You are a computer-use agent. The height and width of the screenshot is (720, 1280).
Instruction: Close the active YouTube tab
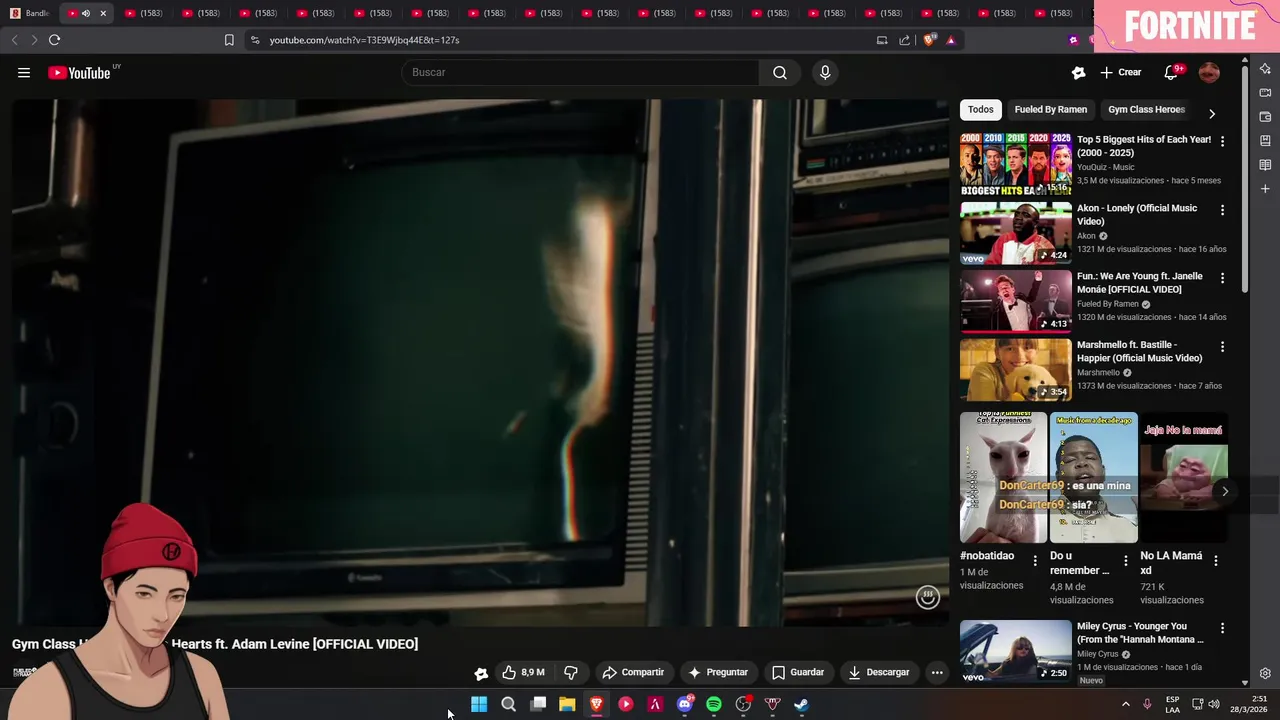coord(102,13)
